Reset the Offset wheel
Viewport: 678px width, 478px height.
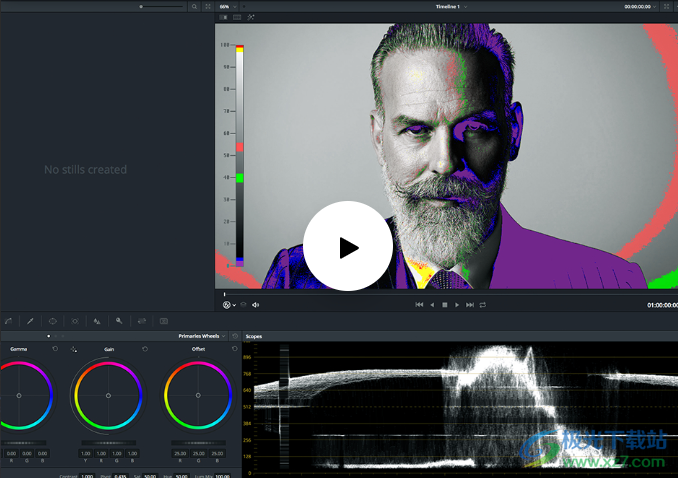click(x=235, y=349)
